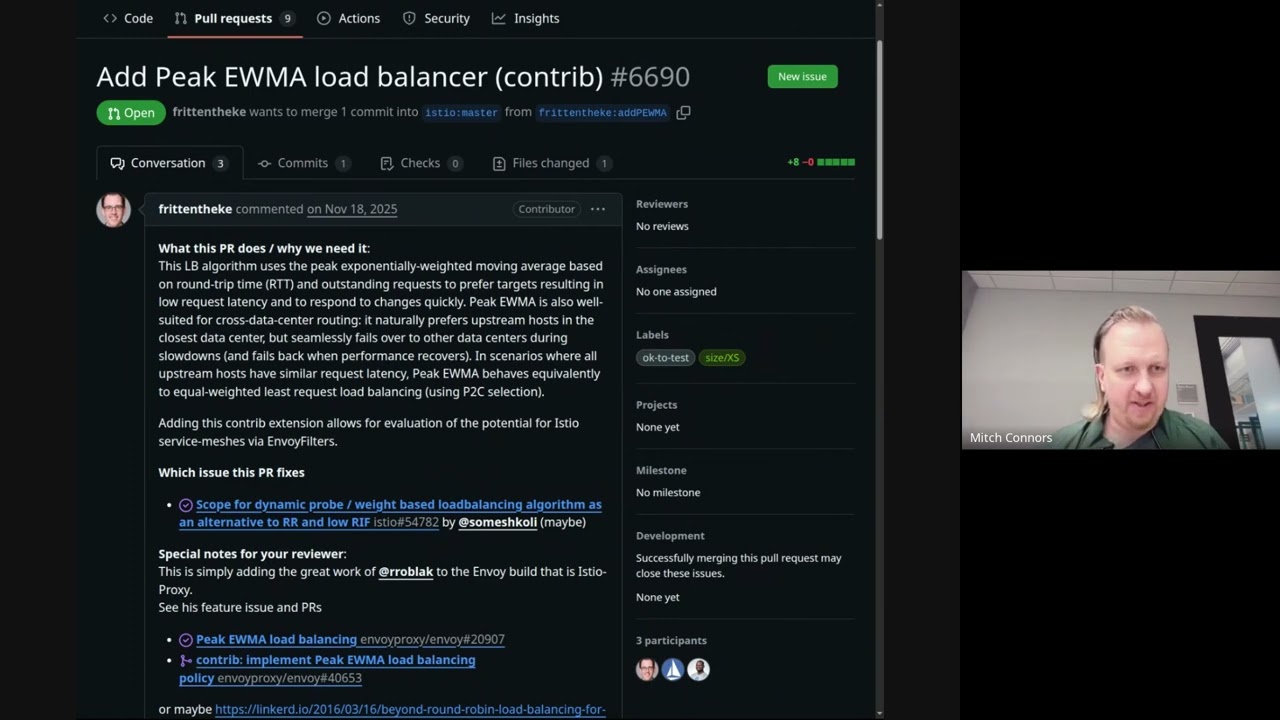Copy the head branch name icon
1280x720 pixels.
683,113
